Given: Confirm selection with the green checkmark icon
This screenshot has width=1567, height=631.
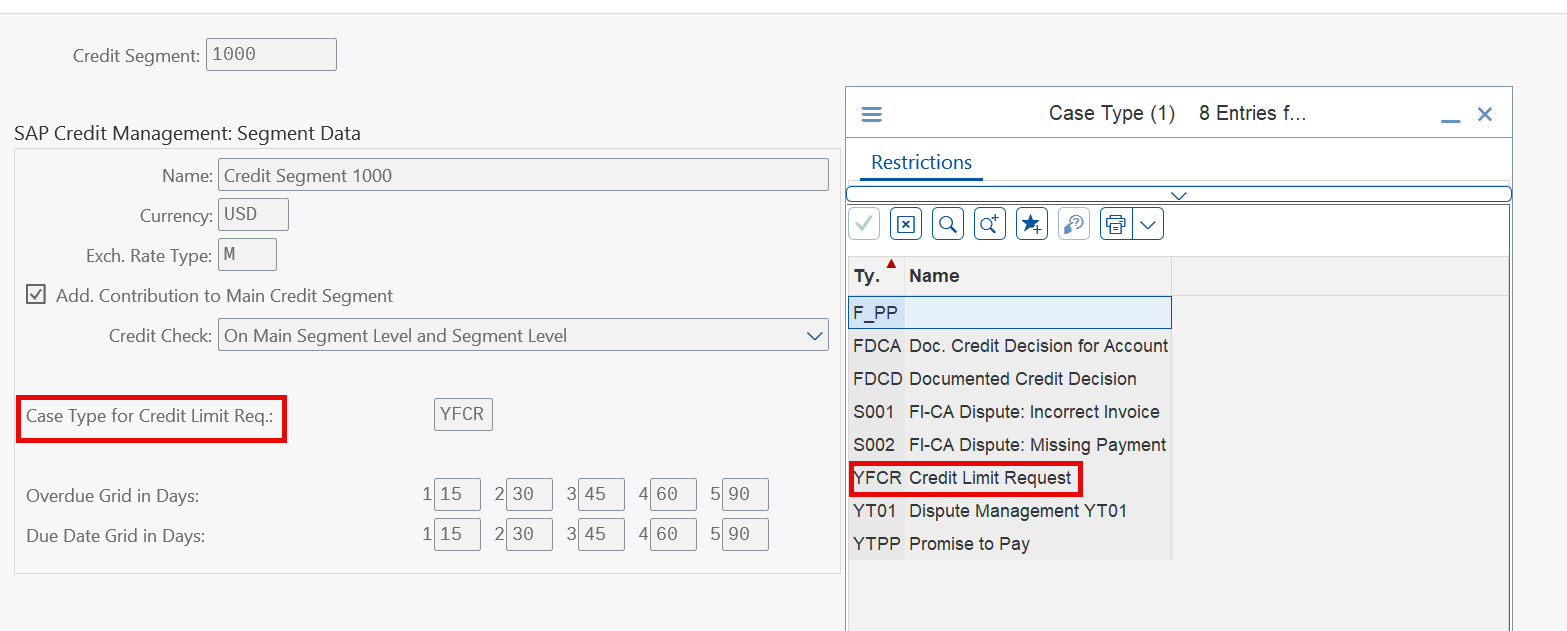Looking at the screenshot, I should click(864, 224).
